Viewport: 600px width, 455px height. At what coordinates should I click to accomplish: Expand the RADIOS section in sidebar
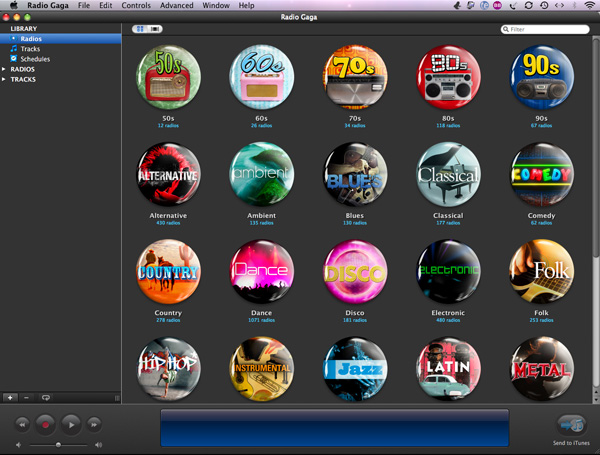click(x=4, y=69)
